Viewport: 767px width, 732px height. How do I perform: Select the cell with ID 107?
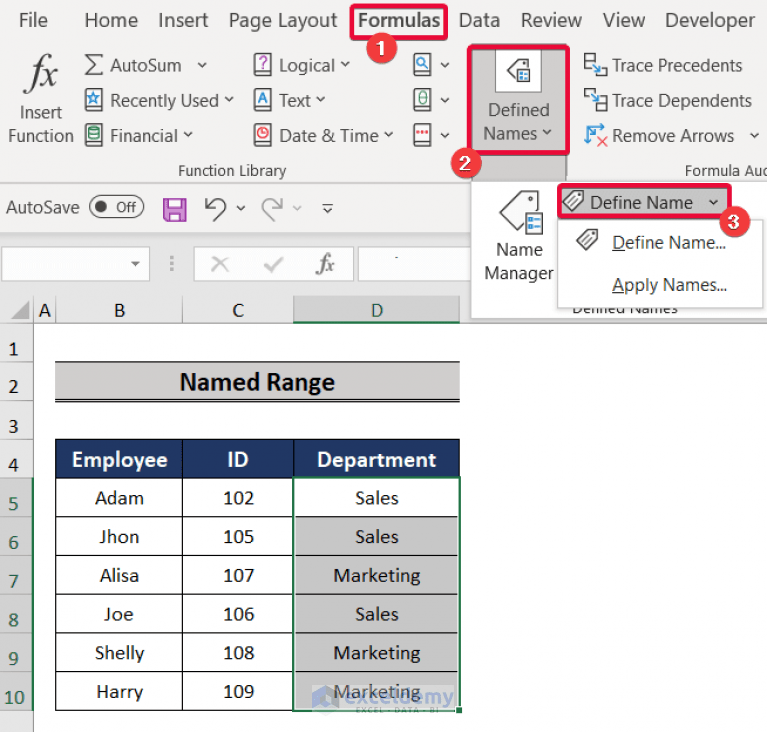[x=238, y=575]
